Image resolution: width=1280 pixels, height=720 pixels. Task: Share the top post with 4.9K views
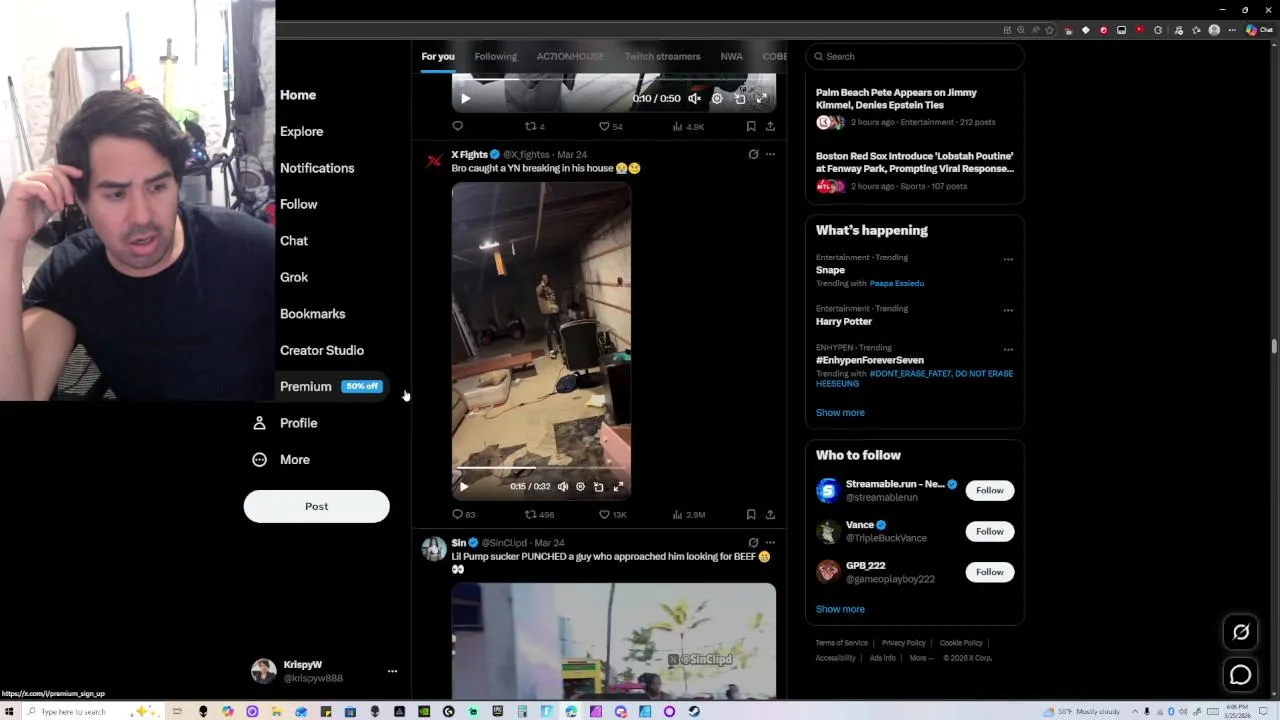coord(770,126)
